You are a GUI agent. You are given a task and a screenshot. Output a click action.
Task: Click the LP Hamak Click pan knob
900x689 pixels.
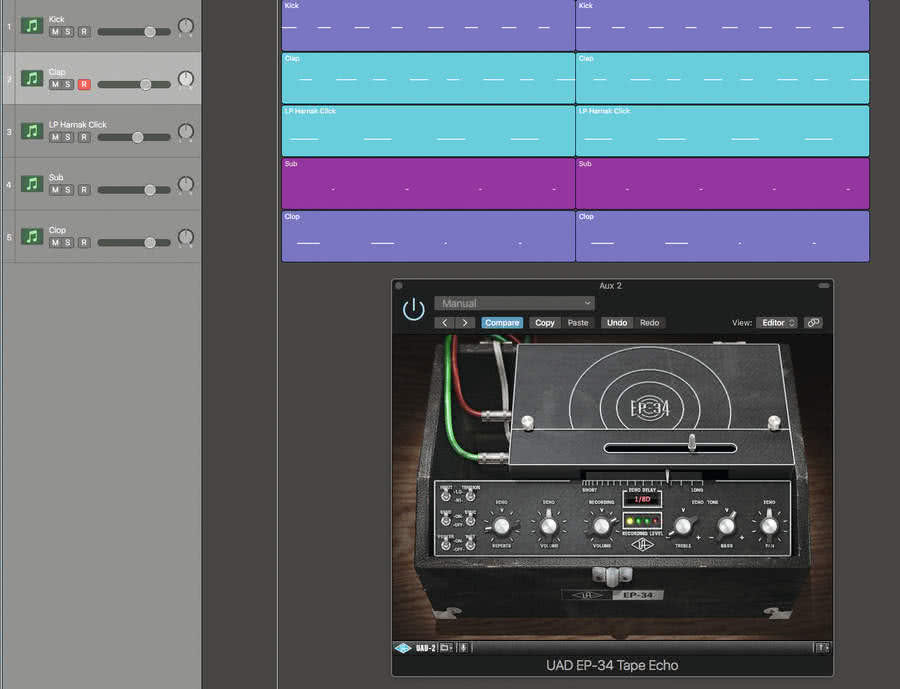point(185,132)
